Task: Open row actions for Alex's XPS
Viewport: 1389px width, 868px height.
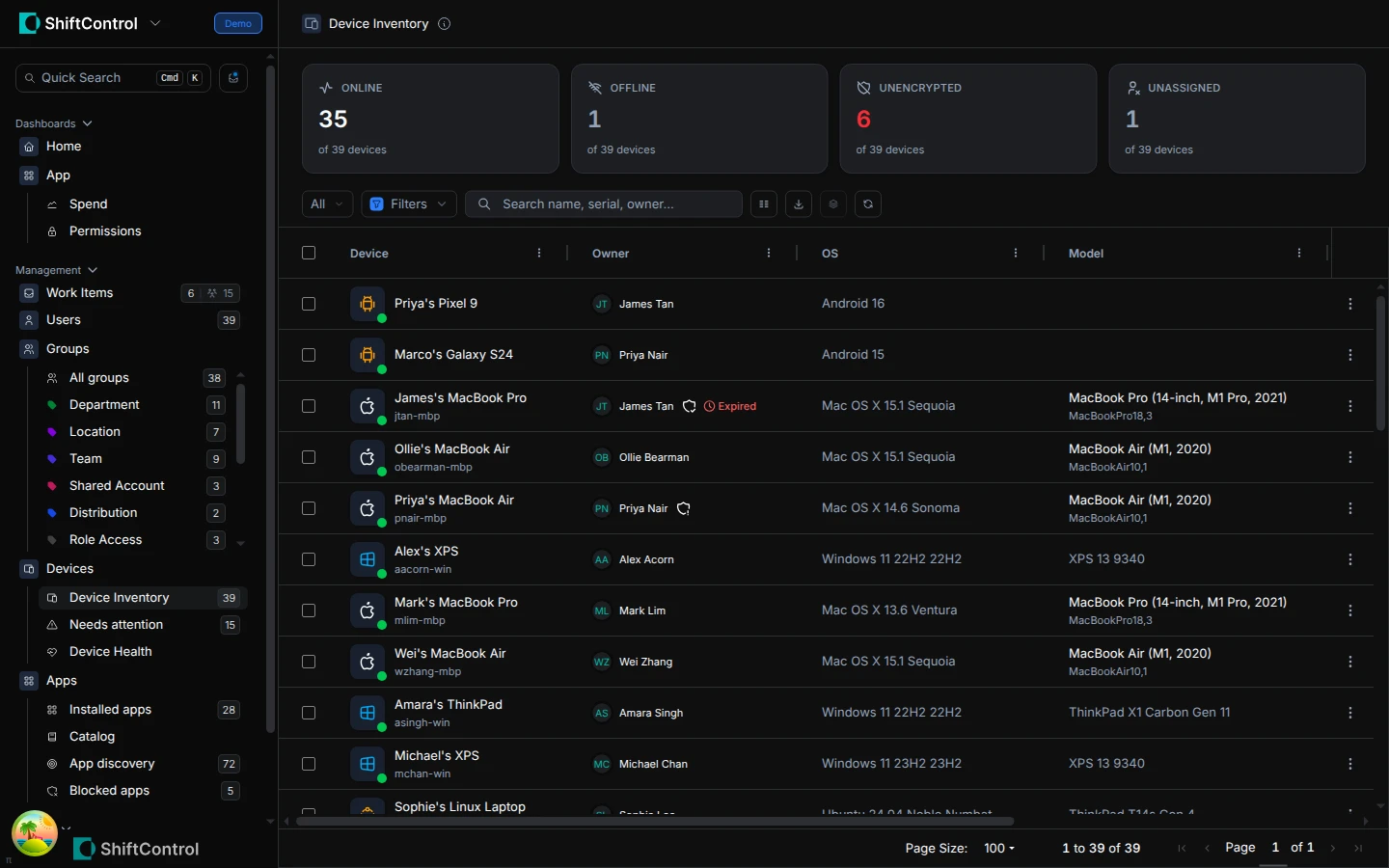Action: (x=1350, y=559)
